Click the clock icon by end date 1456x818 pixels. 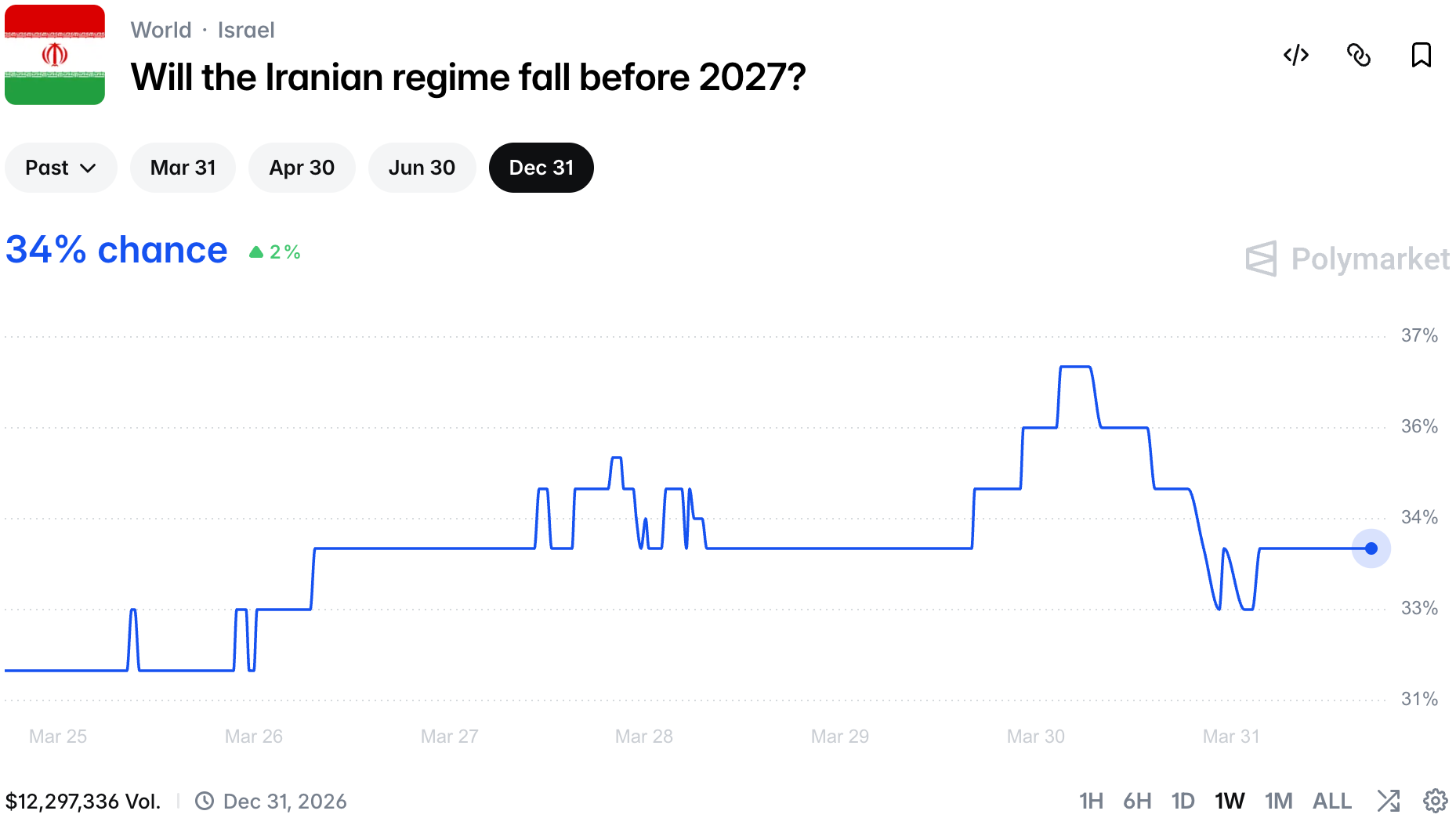pos(205,801)
